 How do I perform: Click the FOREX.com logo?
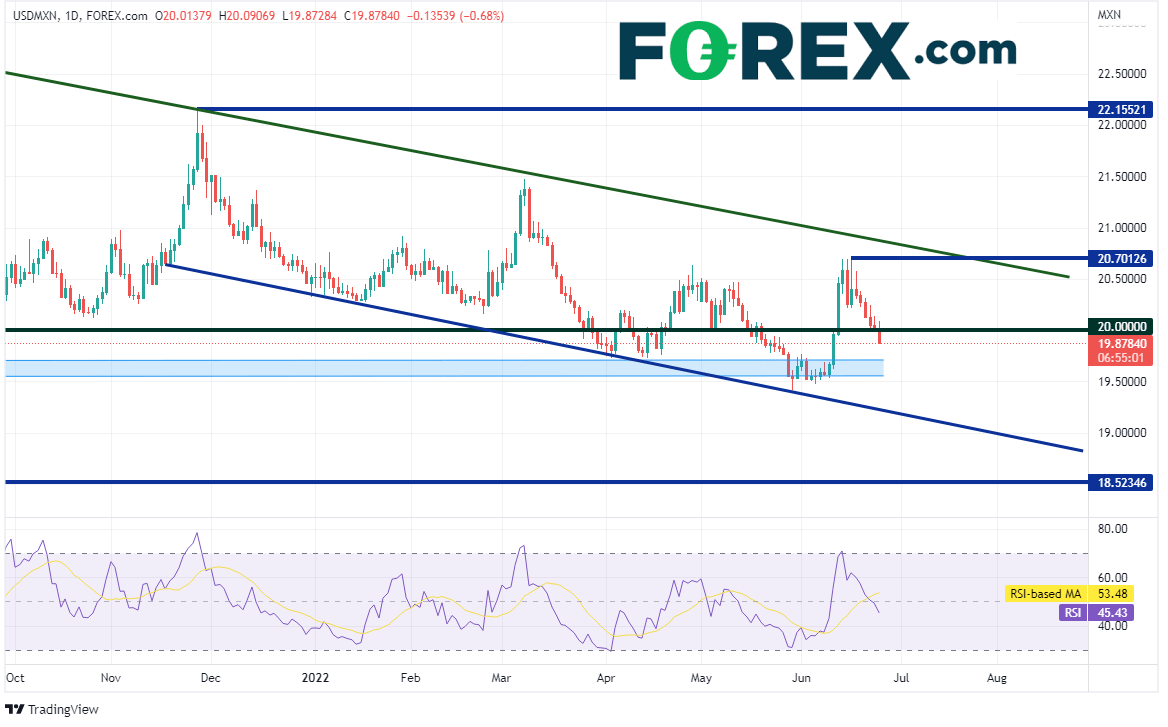[817, 51]
